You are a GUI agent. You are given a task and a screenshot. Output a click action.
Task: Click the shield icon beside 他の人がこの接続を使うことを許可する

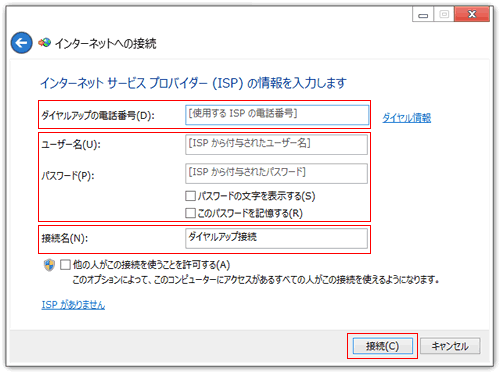49,265
